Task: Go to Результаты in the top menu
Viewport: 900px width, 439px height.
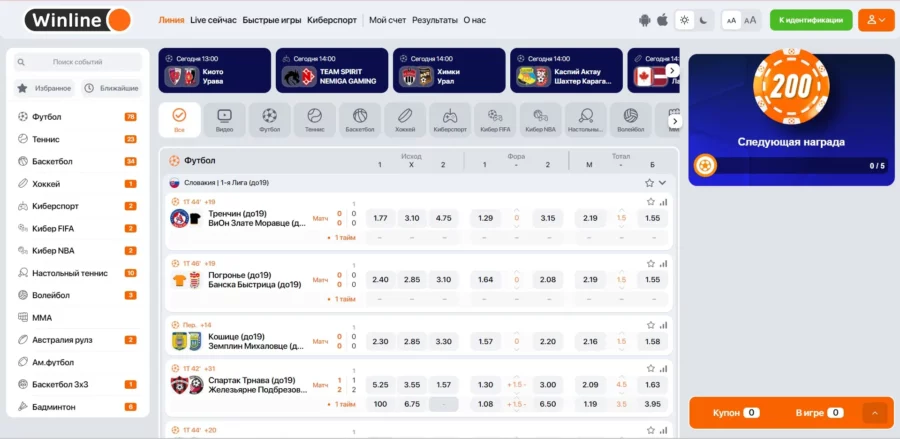Action: coord(434,20)
